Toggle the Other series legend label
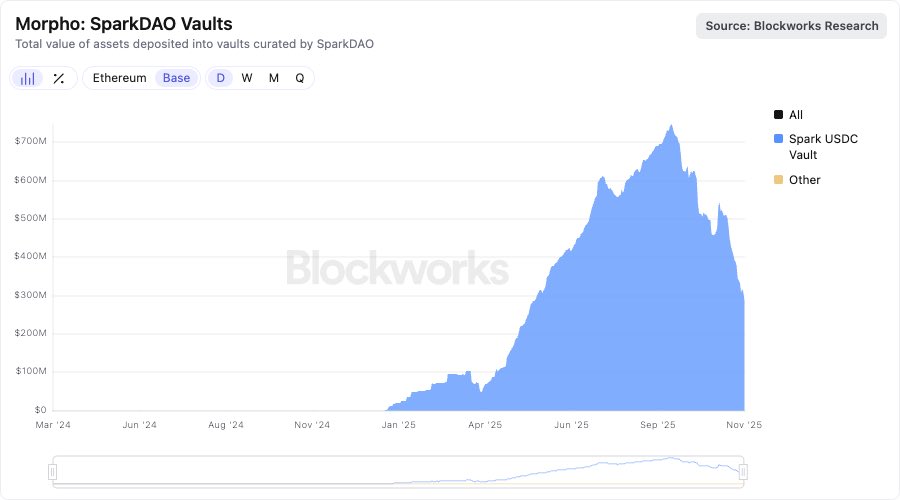The width and height of the screenshot is (900, 500). (805, 180)
